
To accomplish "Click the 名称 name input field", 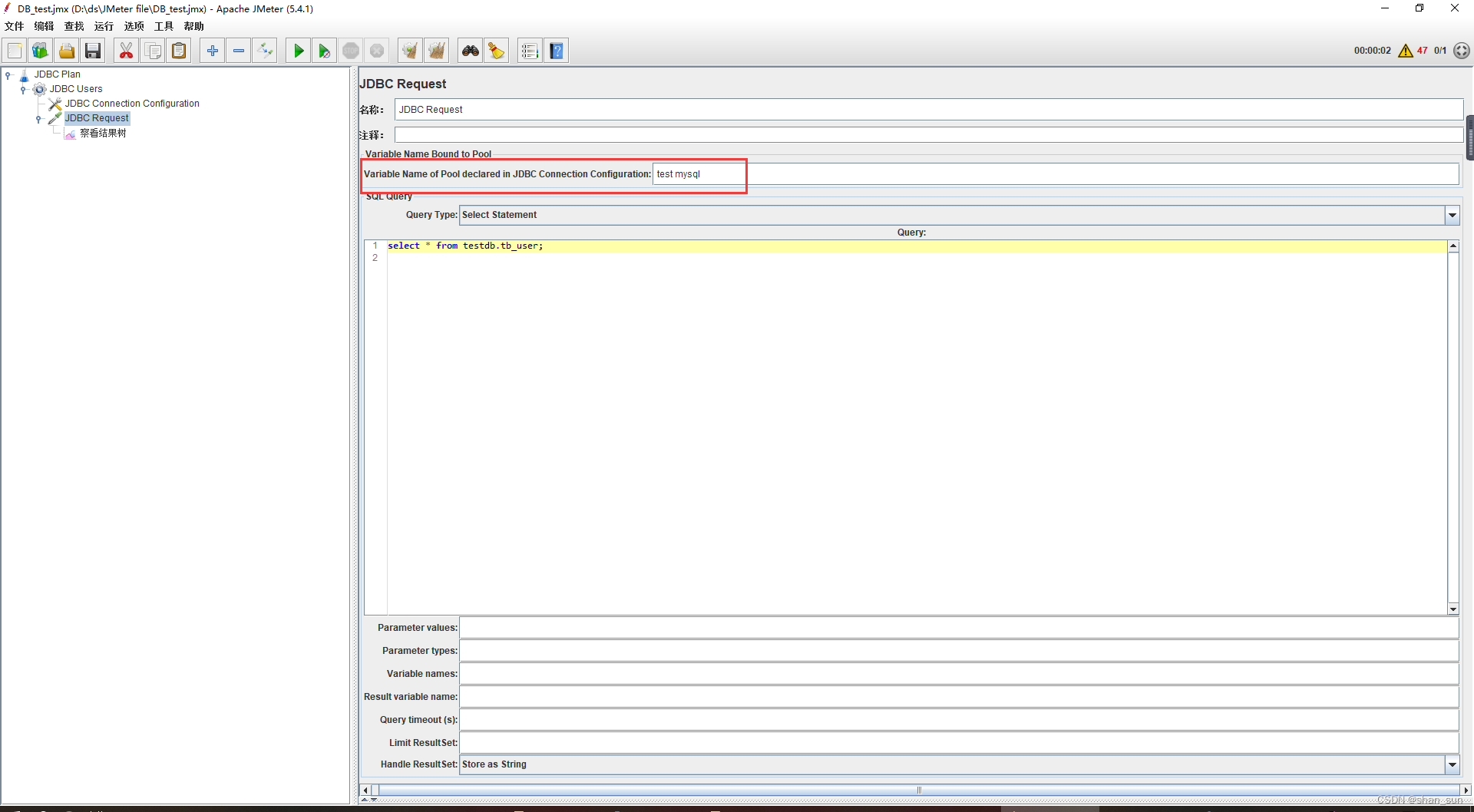I will point(928,110).
